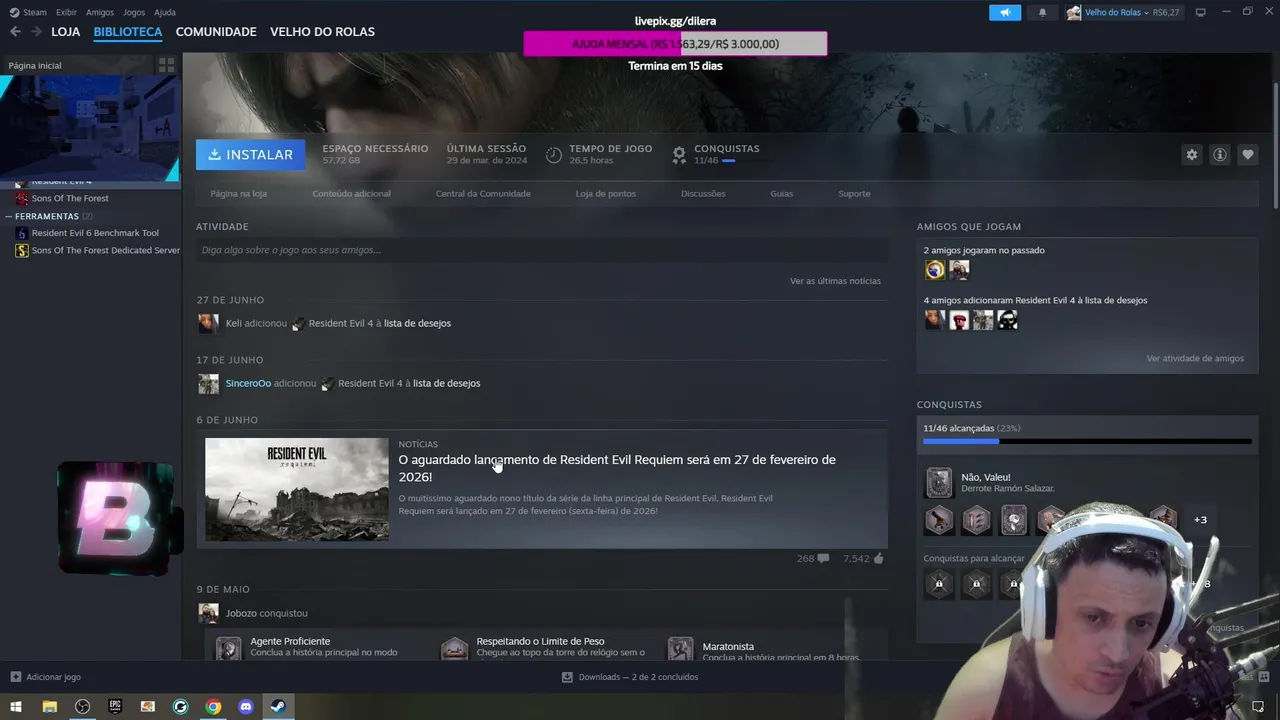Image resolution: width=1280 pixels, height=720 pixels.
Task: Open the Velho do Rolas profile tab
Action: tap(322, 32)
